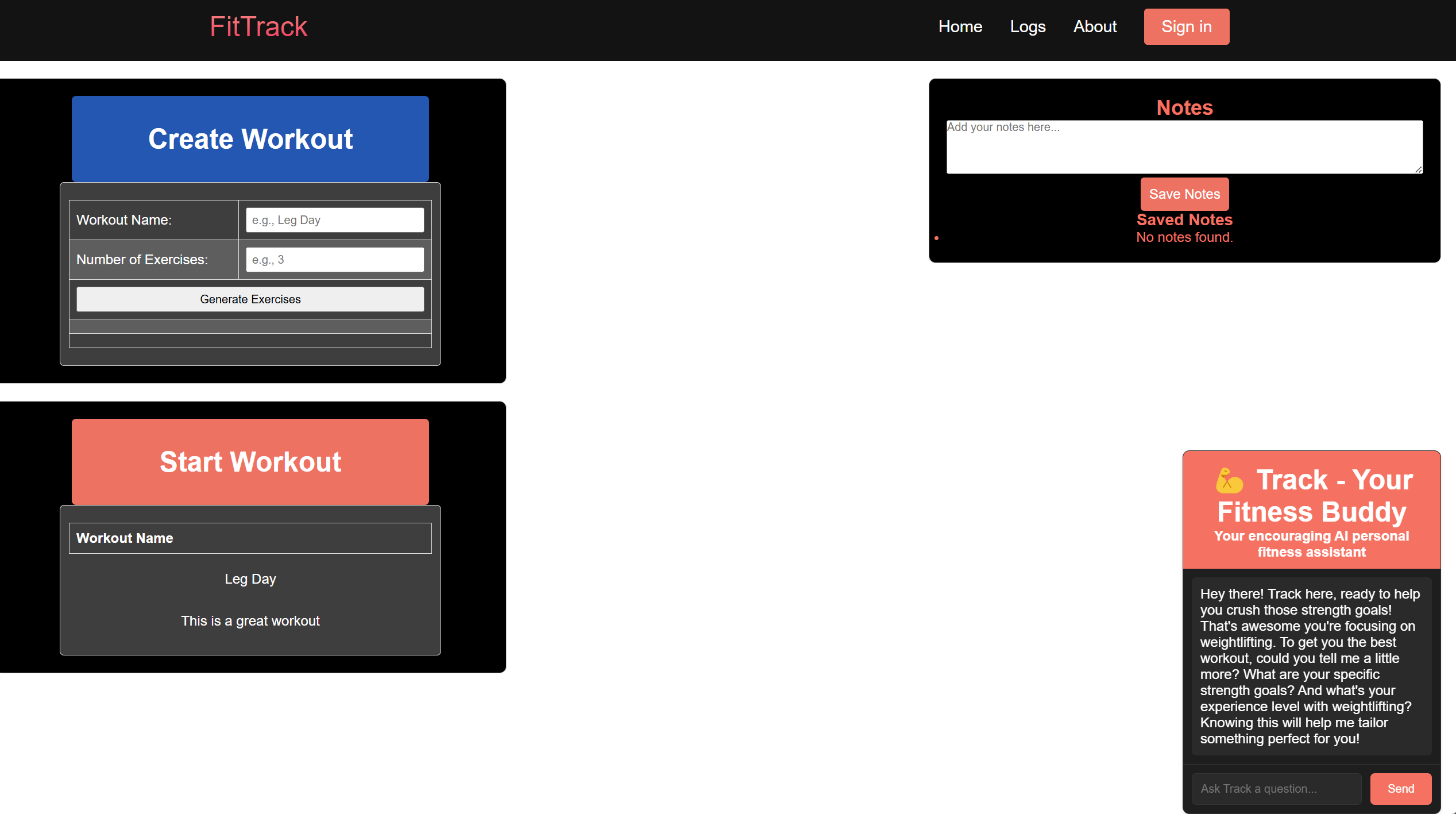Go to the Logs page
1456x814 pixels.
(x=1028, y=27)
